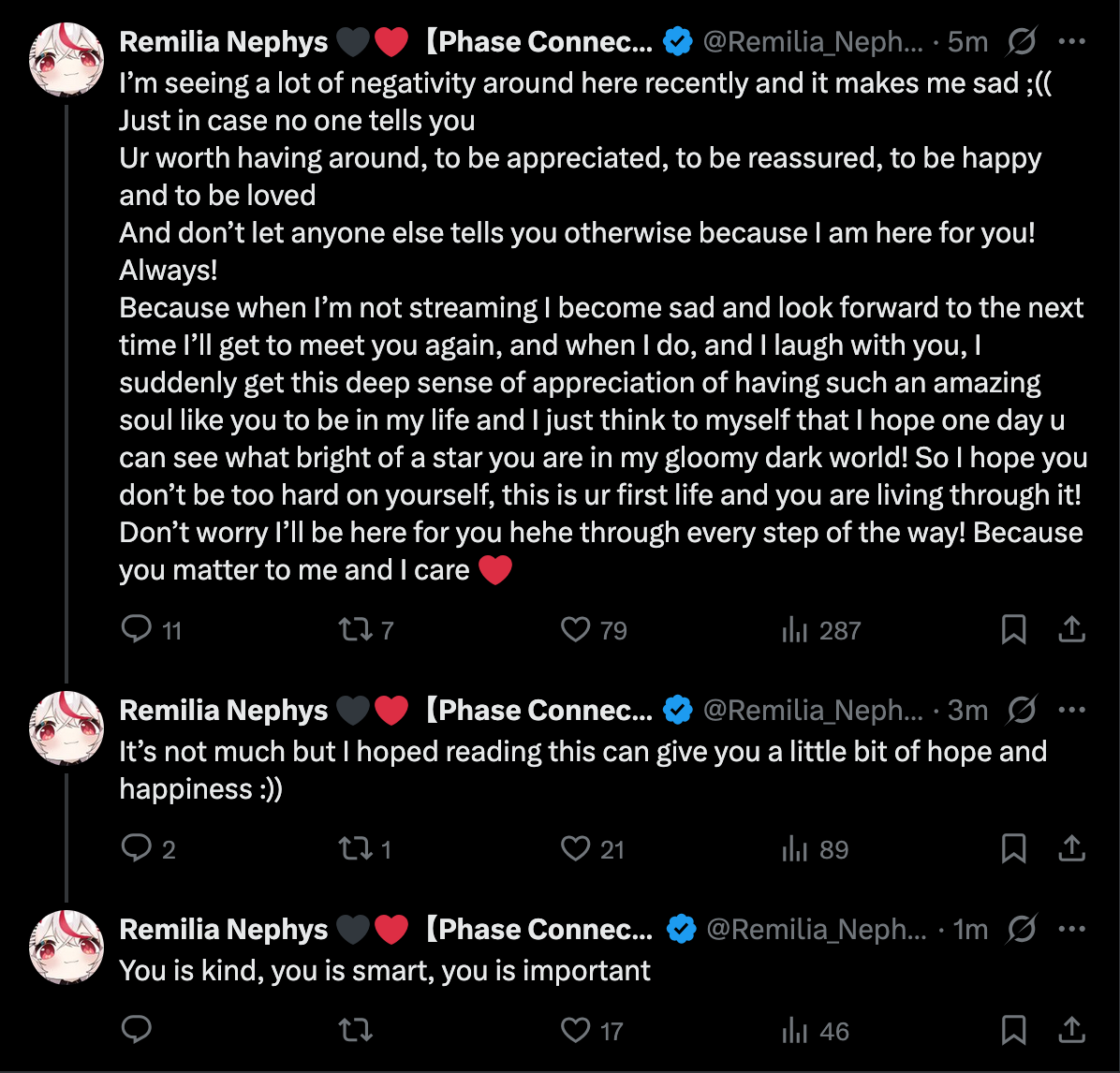Image resolution: width=1120 pixels, height=1073 pixels.
Task: Click the avatar on the last tweet
Action: click(66, 947)
